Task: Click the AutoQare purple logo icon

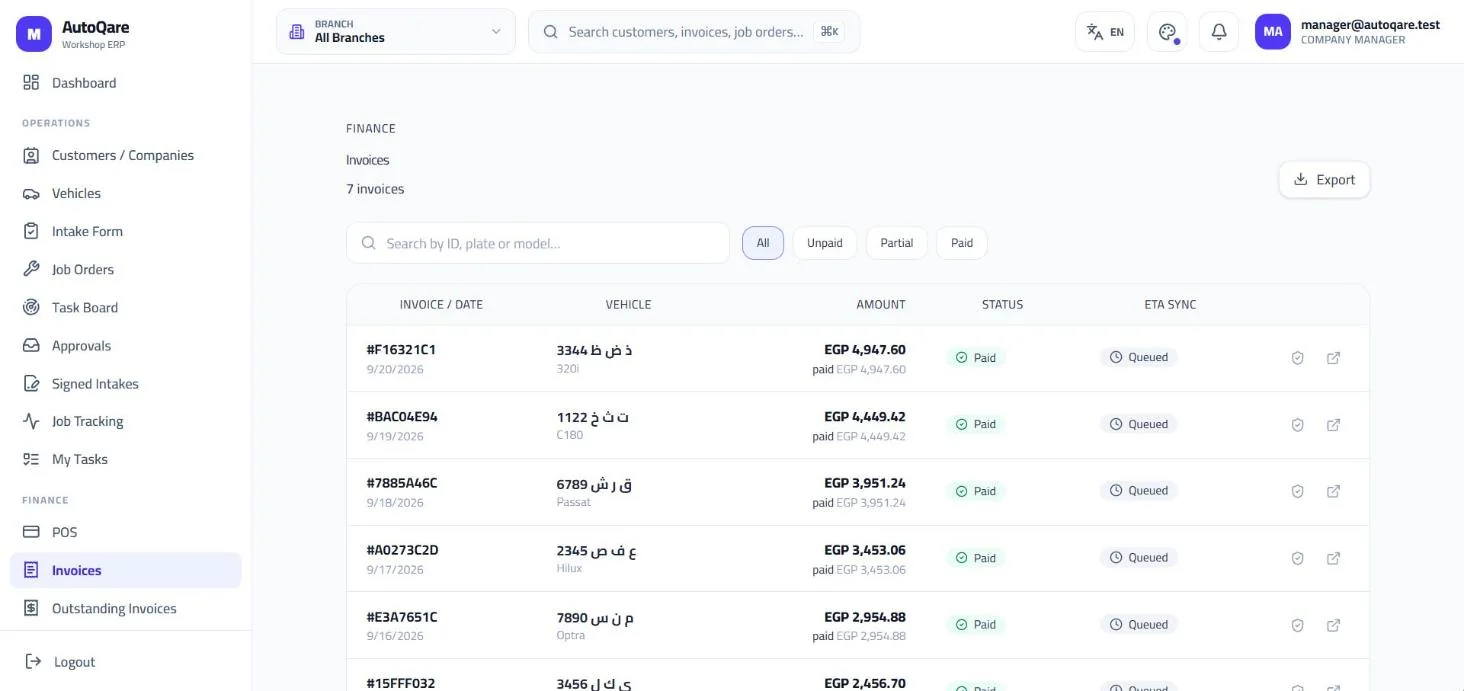Action: tap(33, 34)
